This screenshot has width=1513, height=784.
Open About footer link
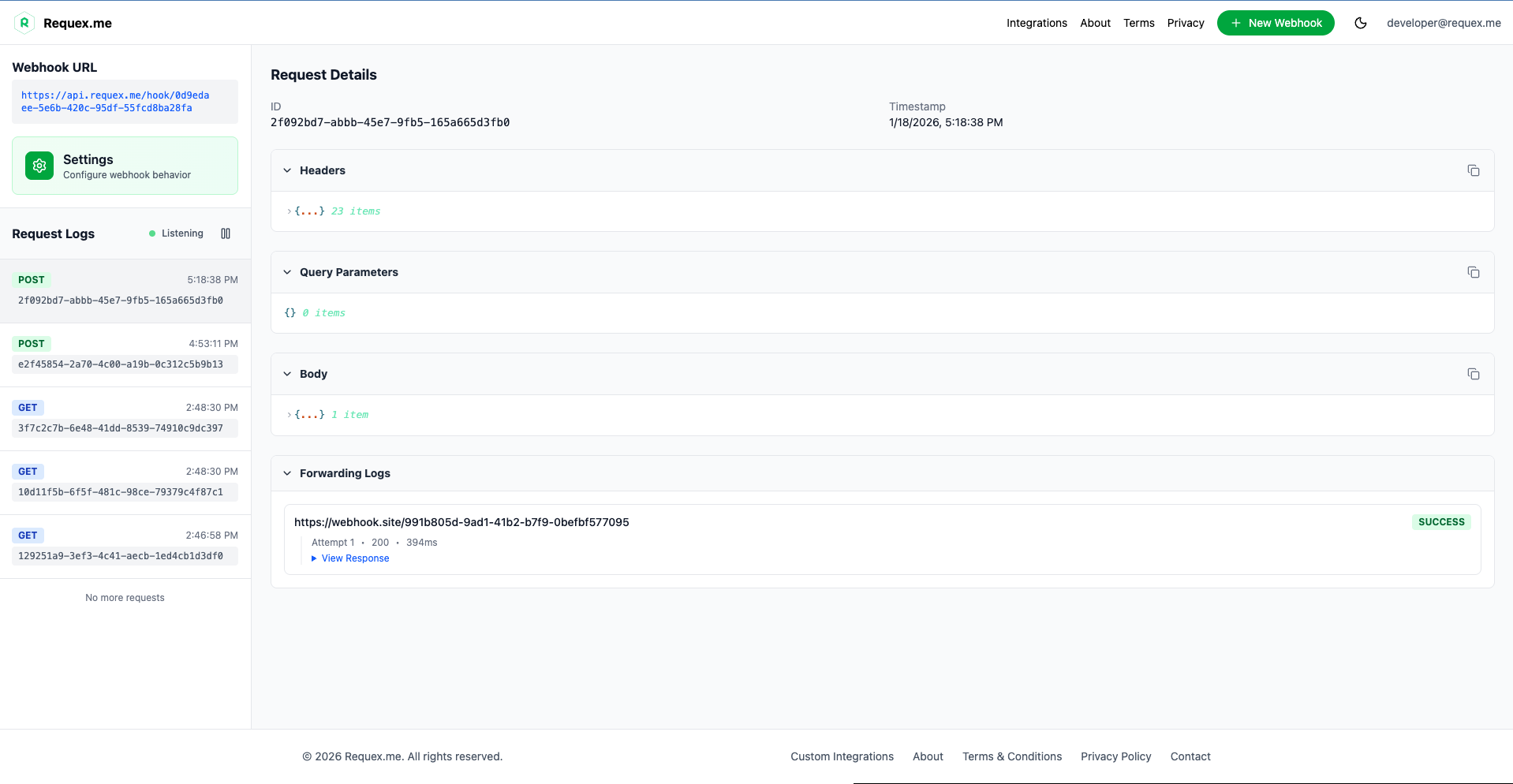[x=928, y=756]
